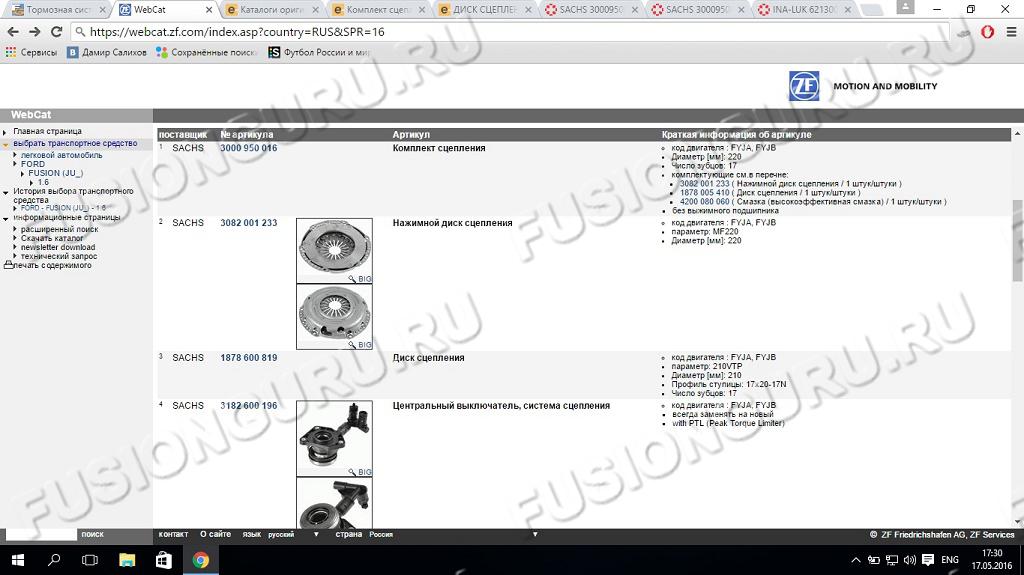Screen dimensions: 1024x575
Task: Switch to the Каталоги оригинальных tab
Action: click(270, 10)
